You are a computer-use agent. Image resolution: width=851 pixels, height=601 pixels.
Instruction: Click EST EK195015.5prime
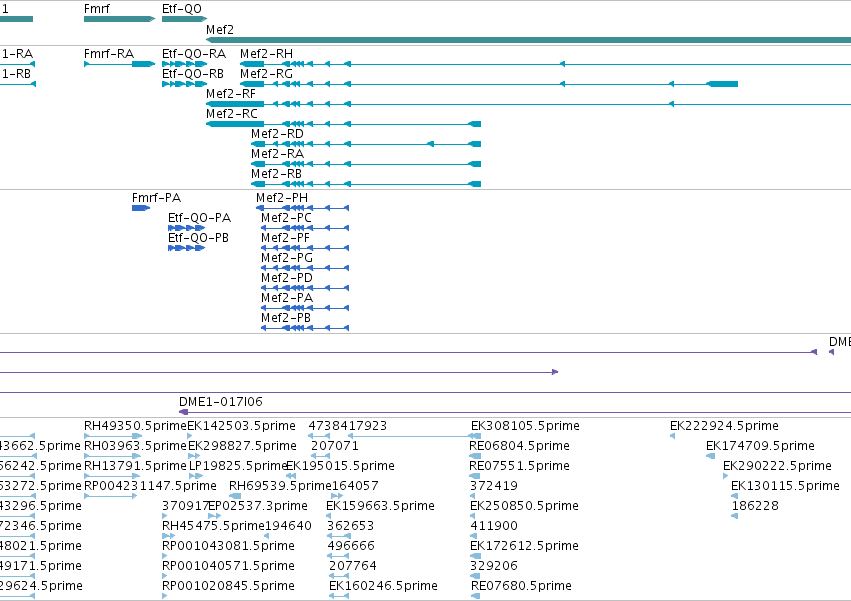pos(340,466)
